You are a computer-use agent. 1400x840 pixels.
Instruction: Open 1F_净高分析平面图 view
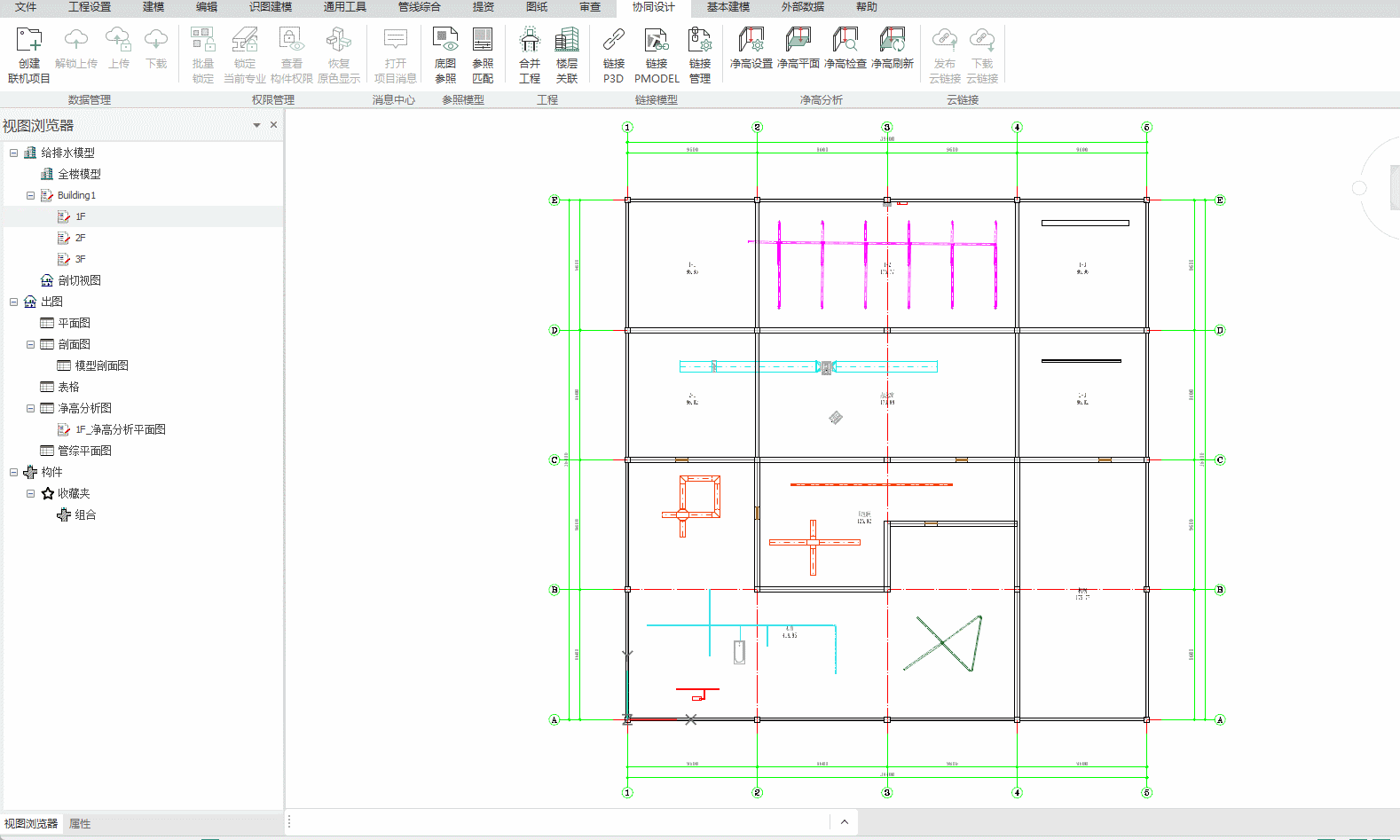pyautogui.click(x=120, y=429)
